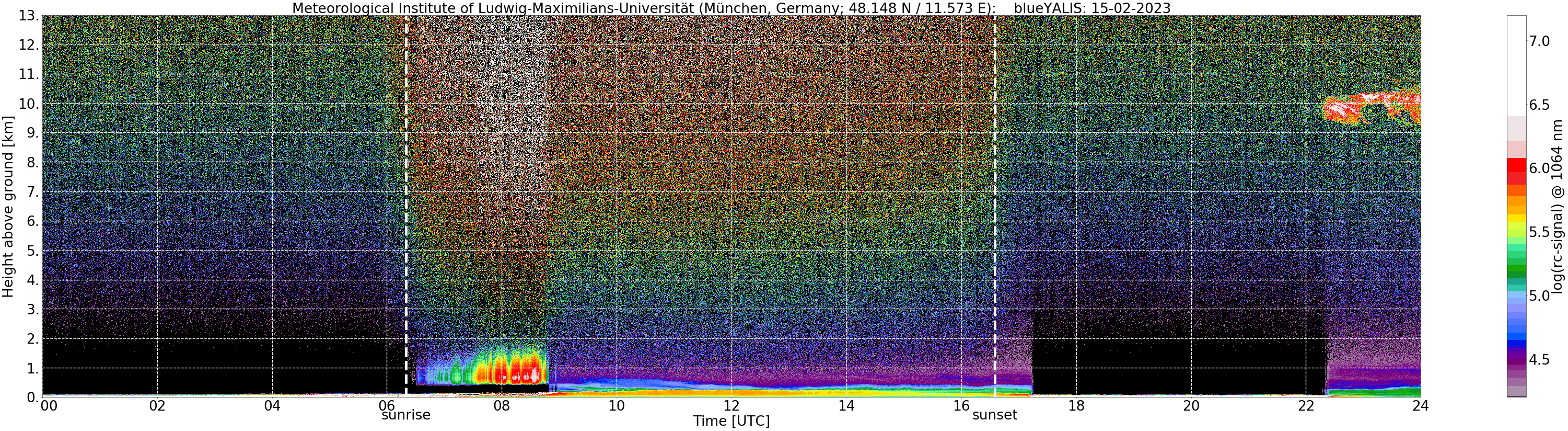The width and height of the screenshot is (1568, 431).
Task: Pick the white top segment of the colorbar
Action: click(x=1516, y=65)
